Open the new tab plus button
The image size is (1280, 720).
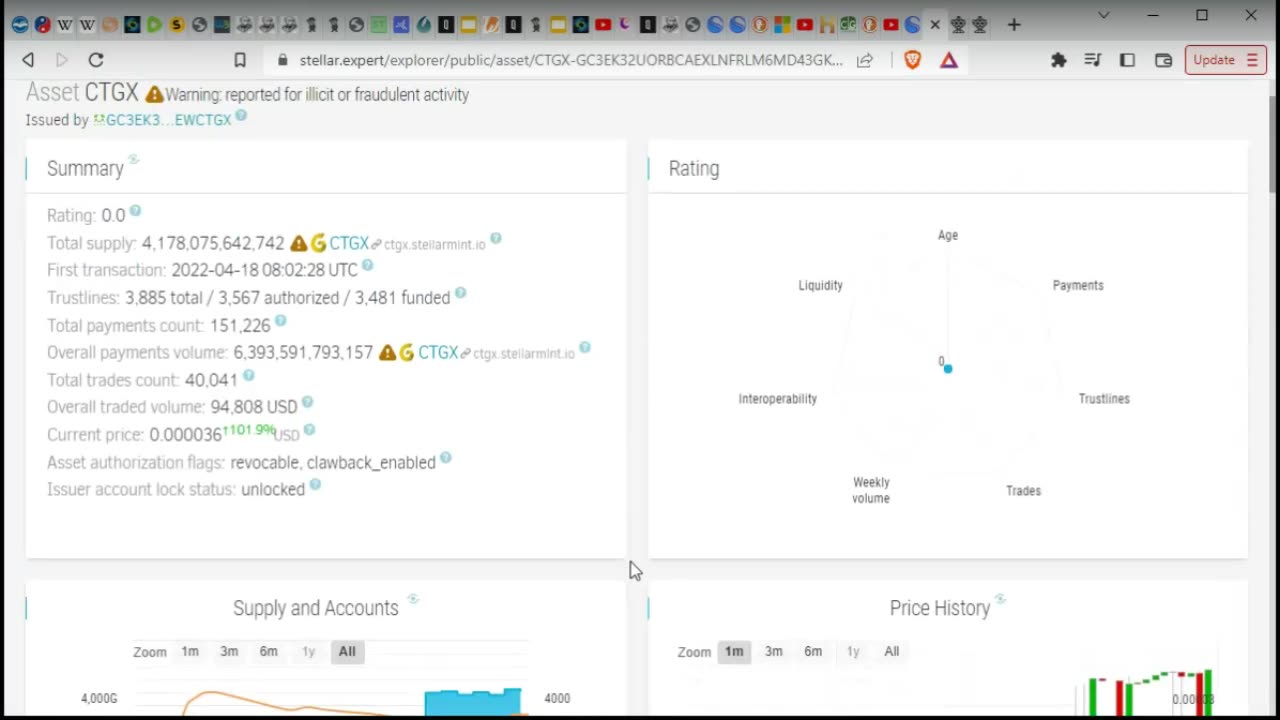pyautogui.click(x=1014, y=25)
